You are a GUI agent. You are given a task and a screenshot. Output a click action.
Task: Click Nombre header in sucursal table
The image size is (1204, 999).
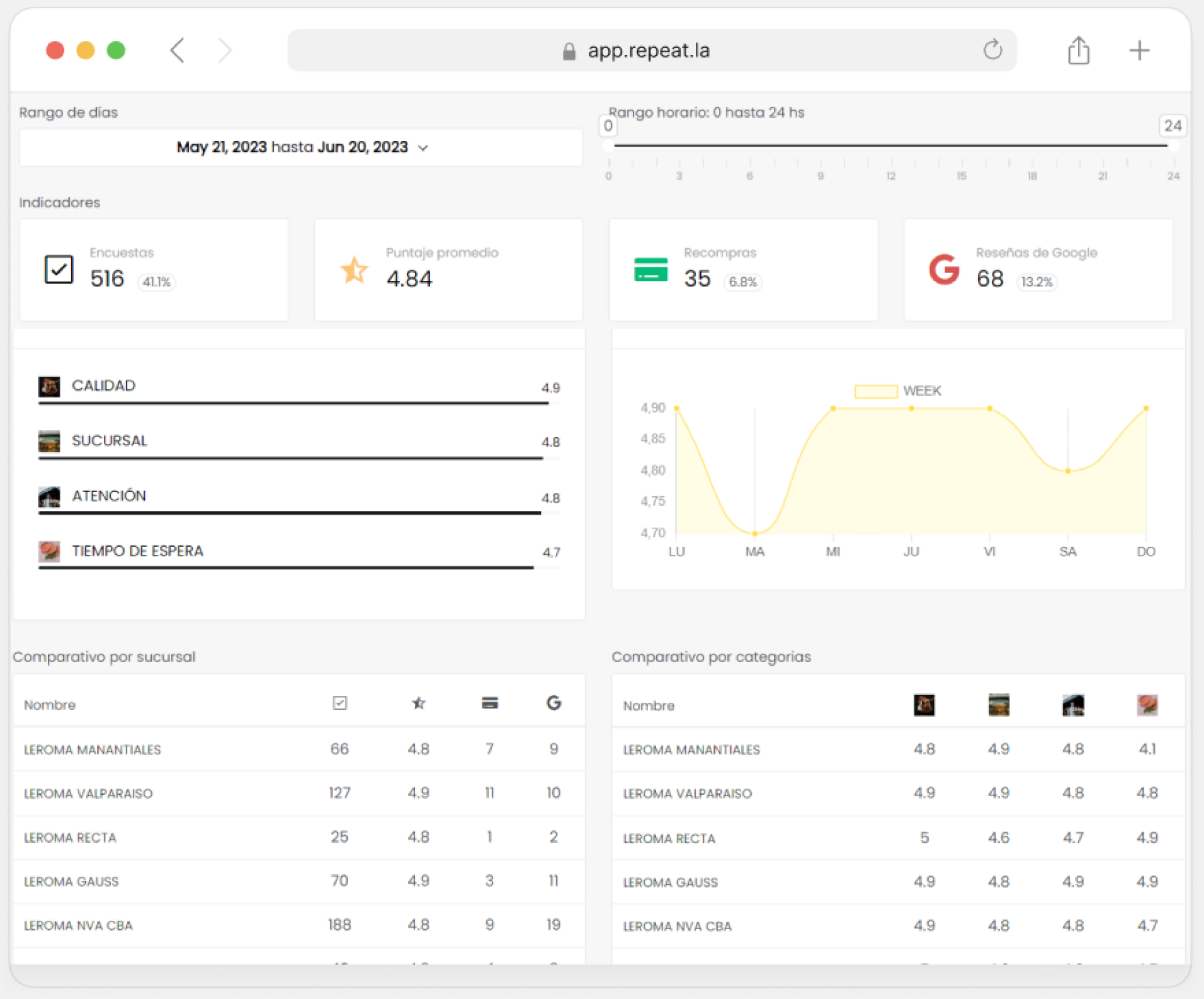coord(50,705)
